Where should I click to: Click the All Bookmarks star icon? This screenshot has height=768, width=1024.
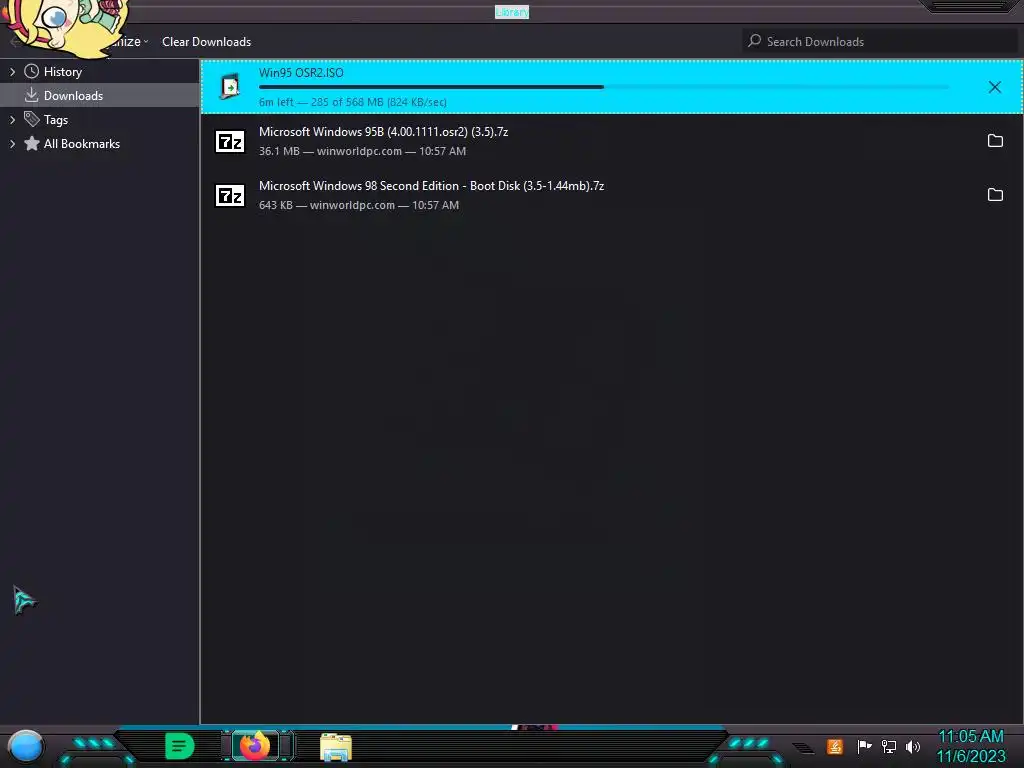click(x=31, y=143)
